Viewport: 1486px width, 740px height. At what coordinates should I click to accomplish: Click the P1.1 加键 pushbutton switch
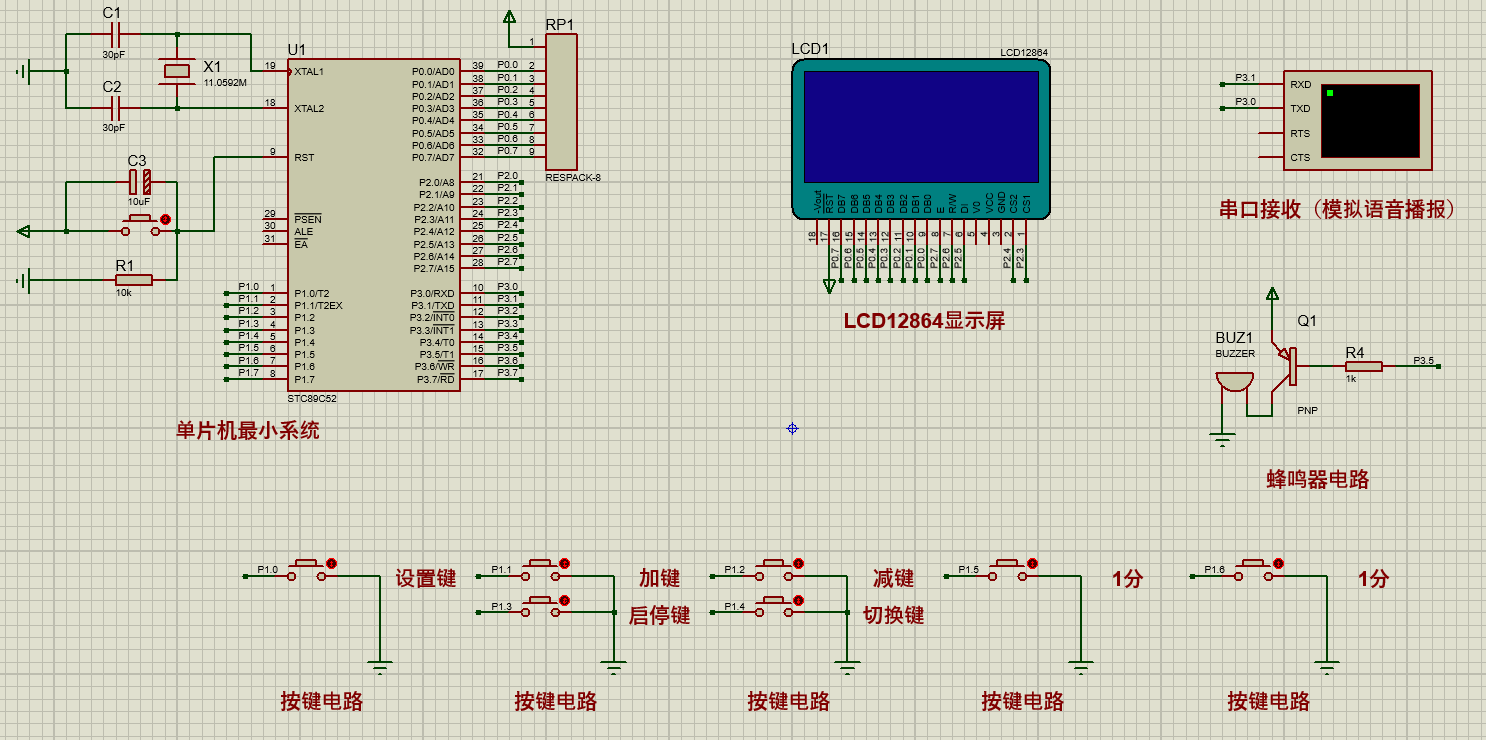point(541,571)
